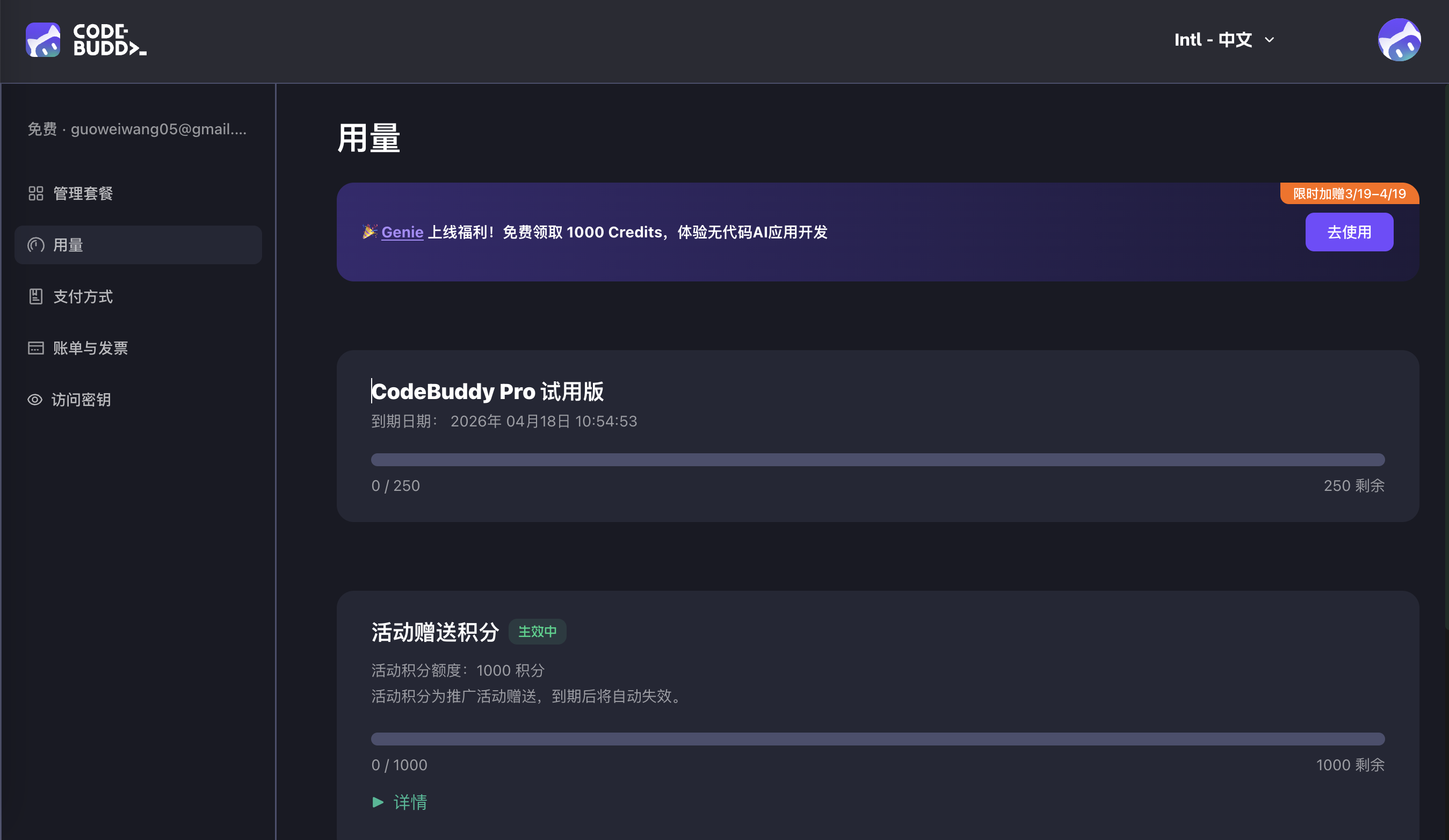Click the eye icon beside 访问密钥
Screen dimensions: 1449x840
35,400
